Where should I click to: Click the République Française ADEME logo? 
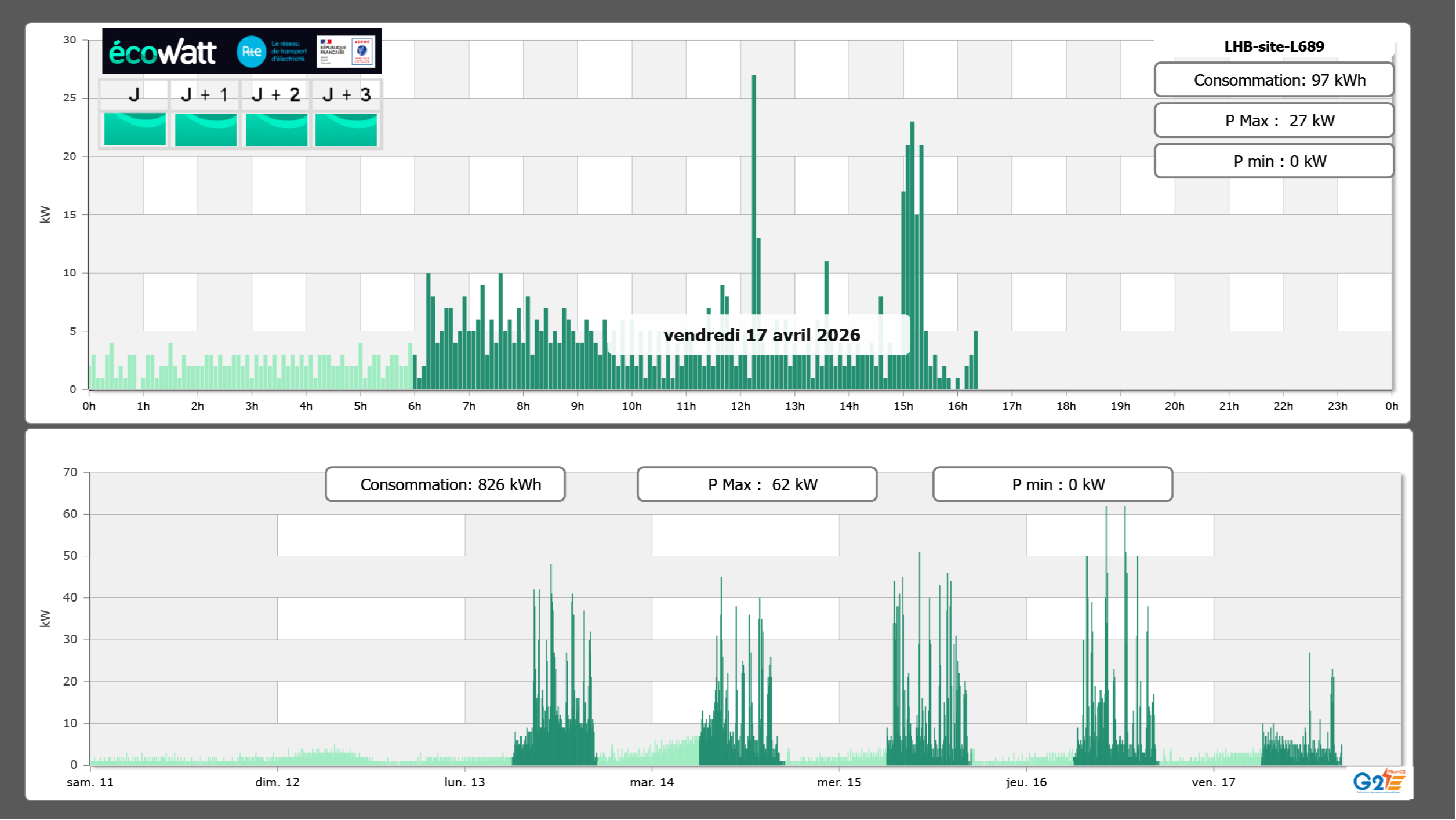click(346, 52)
